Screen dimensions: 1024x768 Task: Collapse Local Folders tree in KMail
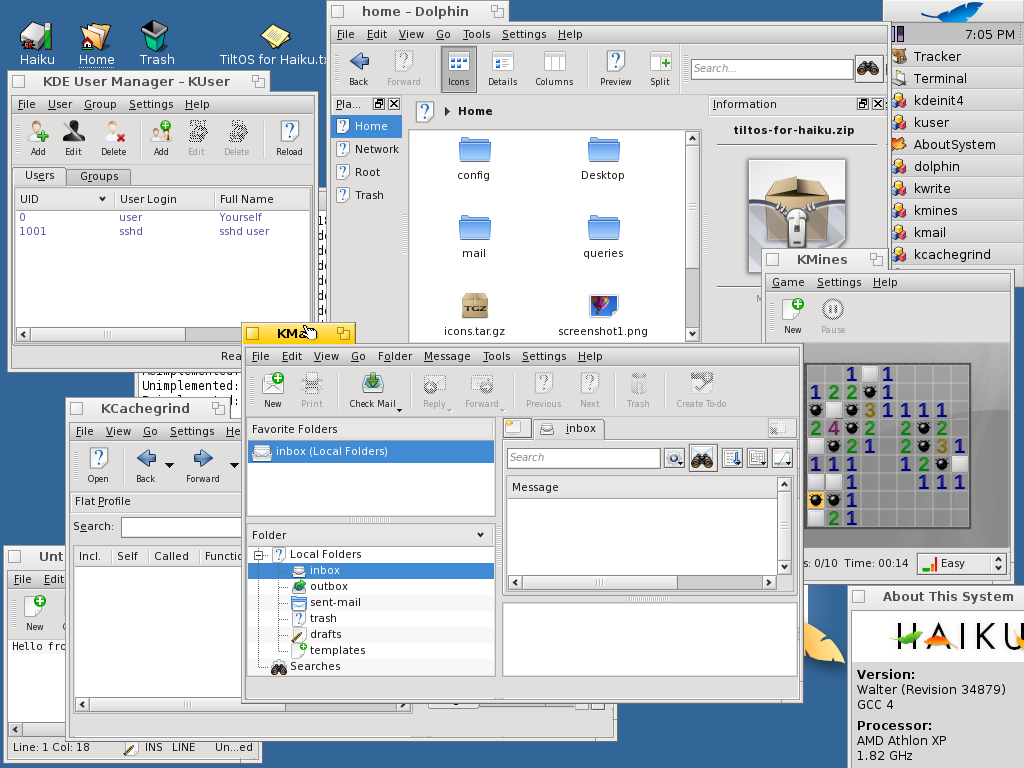[259, 555]
